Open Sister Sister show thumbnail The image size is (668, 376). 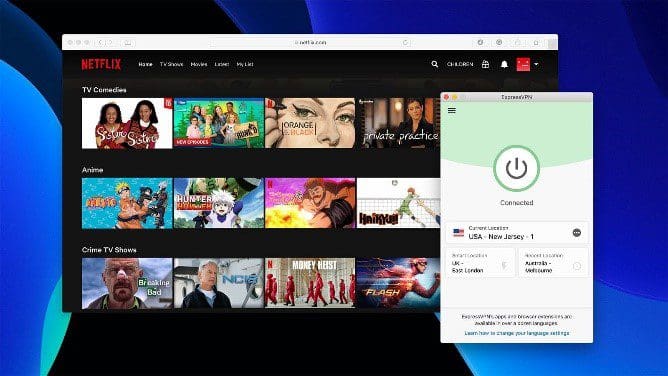[x=127, y=123]
